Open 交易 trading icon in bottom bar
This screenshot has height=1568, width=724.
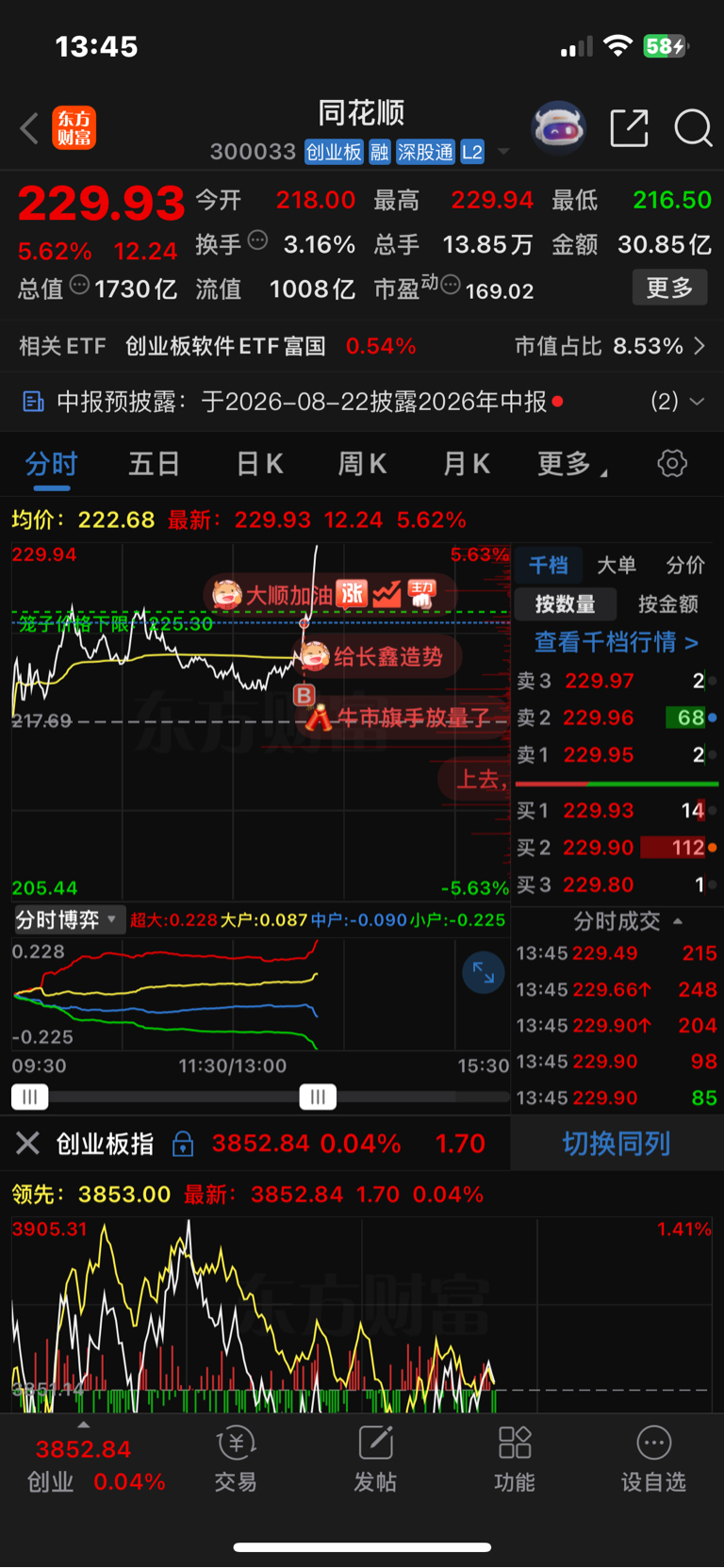coord(236,1460)
